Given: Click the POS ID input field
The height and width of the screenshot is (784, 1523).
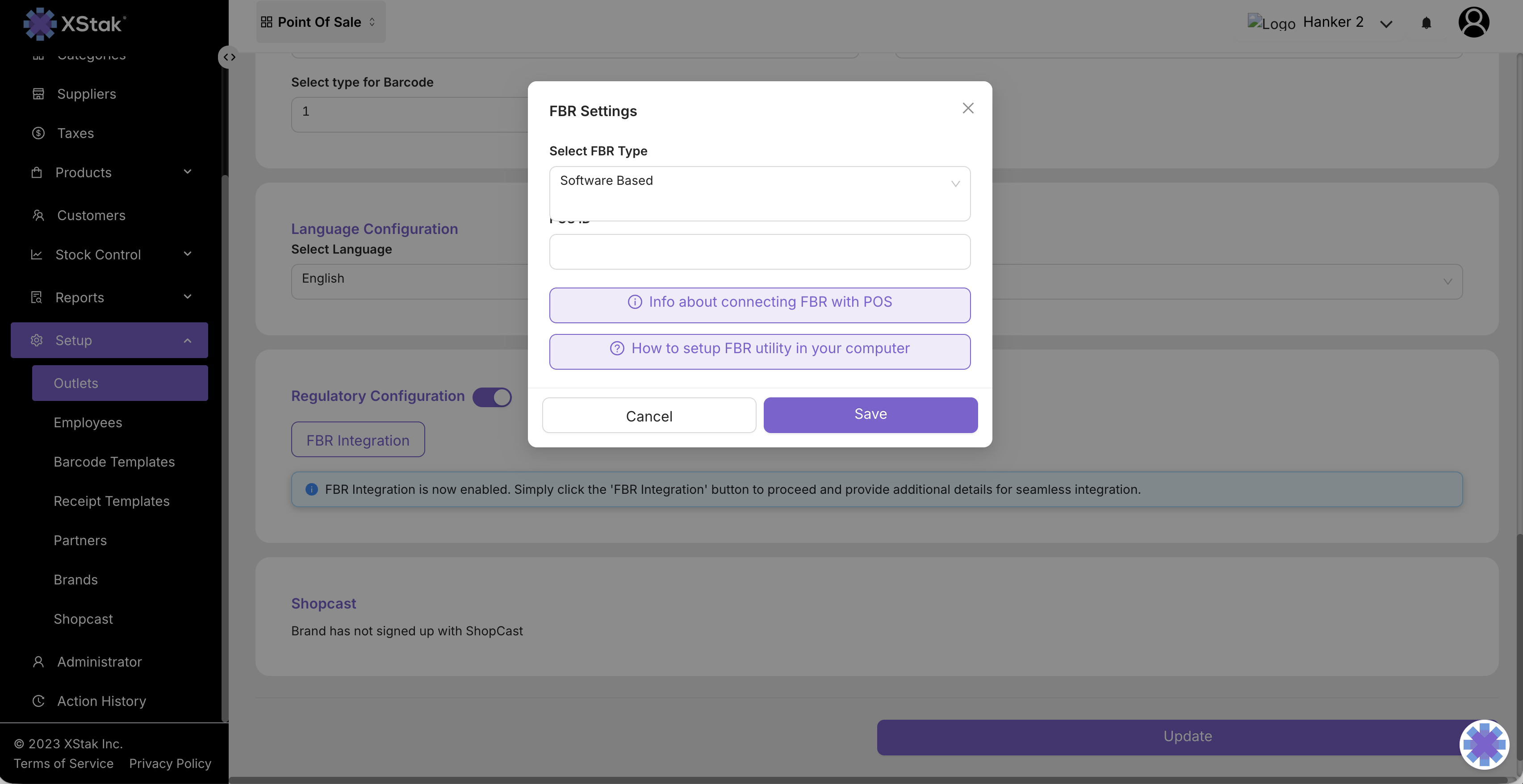Looking at the screenshot, I should click(x=759, y=252).
